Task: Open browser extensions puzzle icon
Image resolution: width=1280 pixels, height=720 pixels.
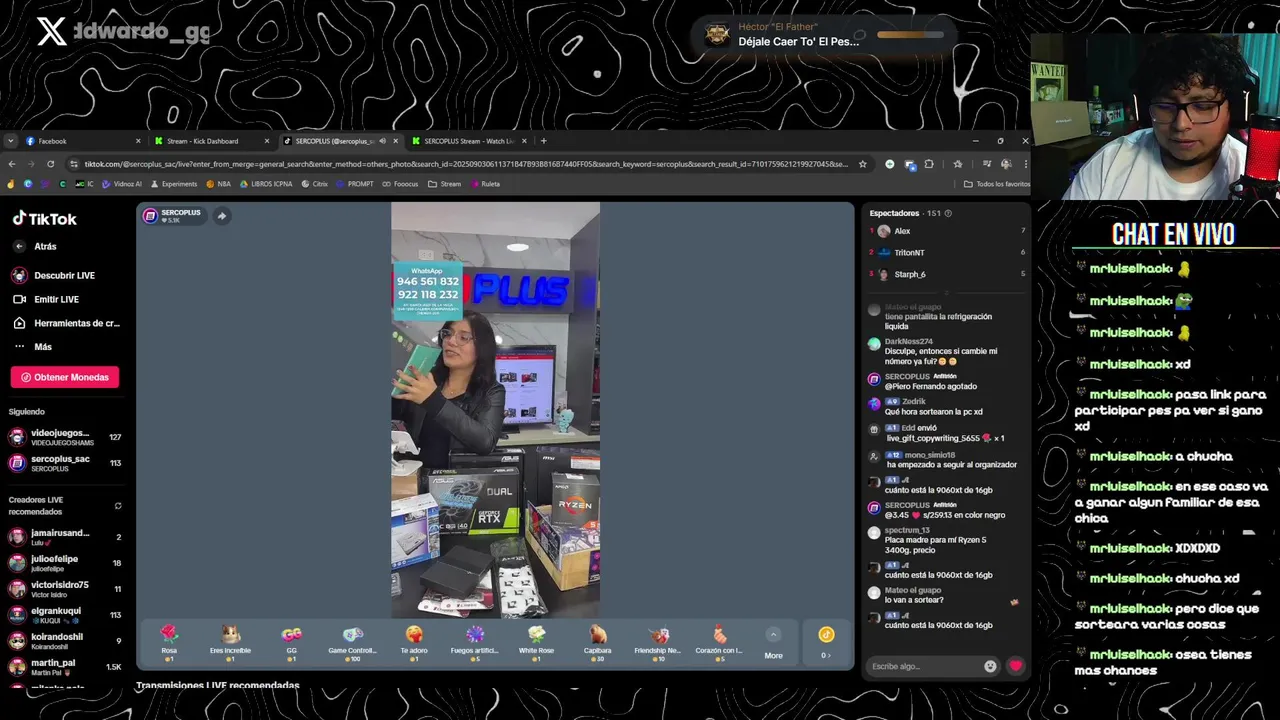Action: 929,164
